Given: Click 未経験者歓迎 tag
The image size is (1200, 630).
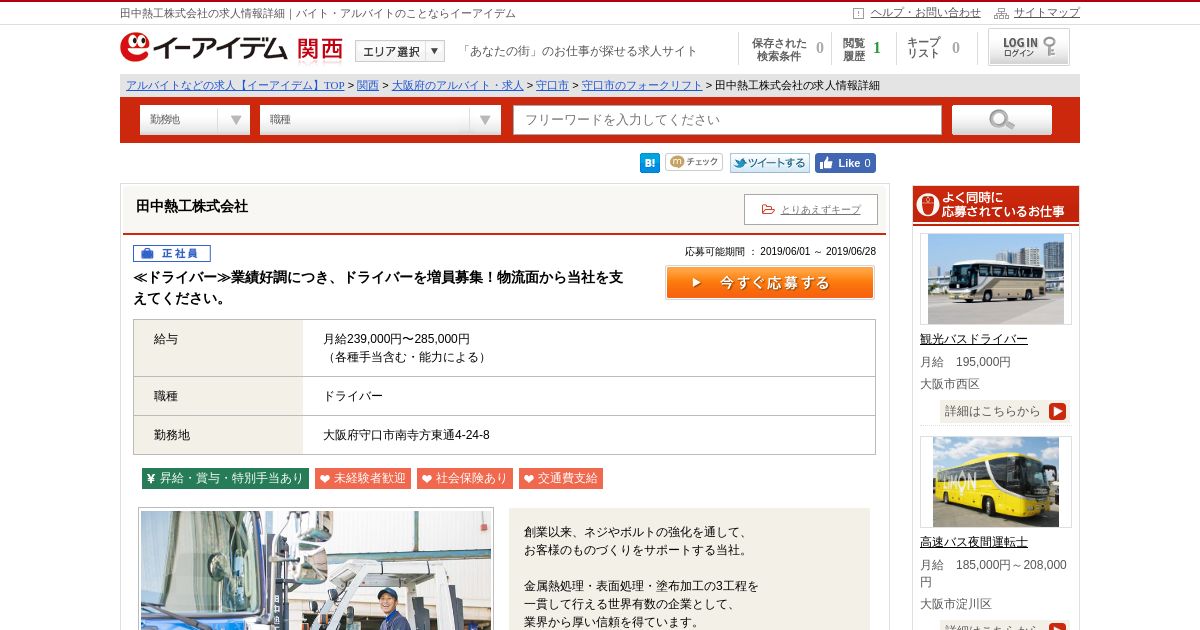Looking at the screenshot, I should point(363,478).
